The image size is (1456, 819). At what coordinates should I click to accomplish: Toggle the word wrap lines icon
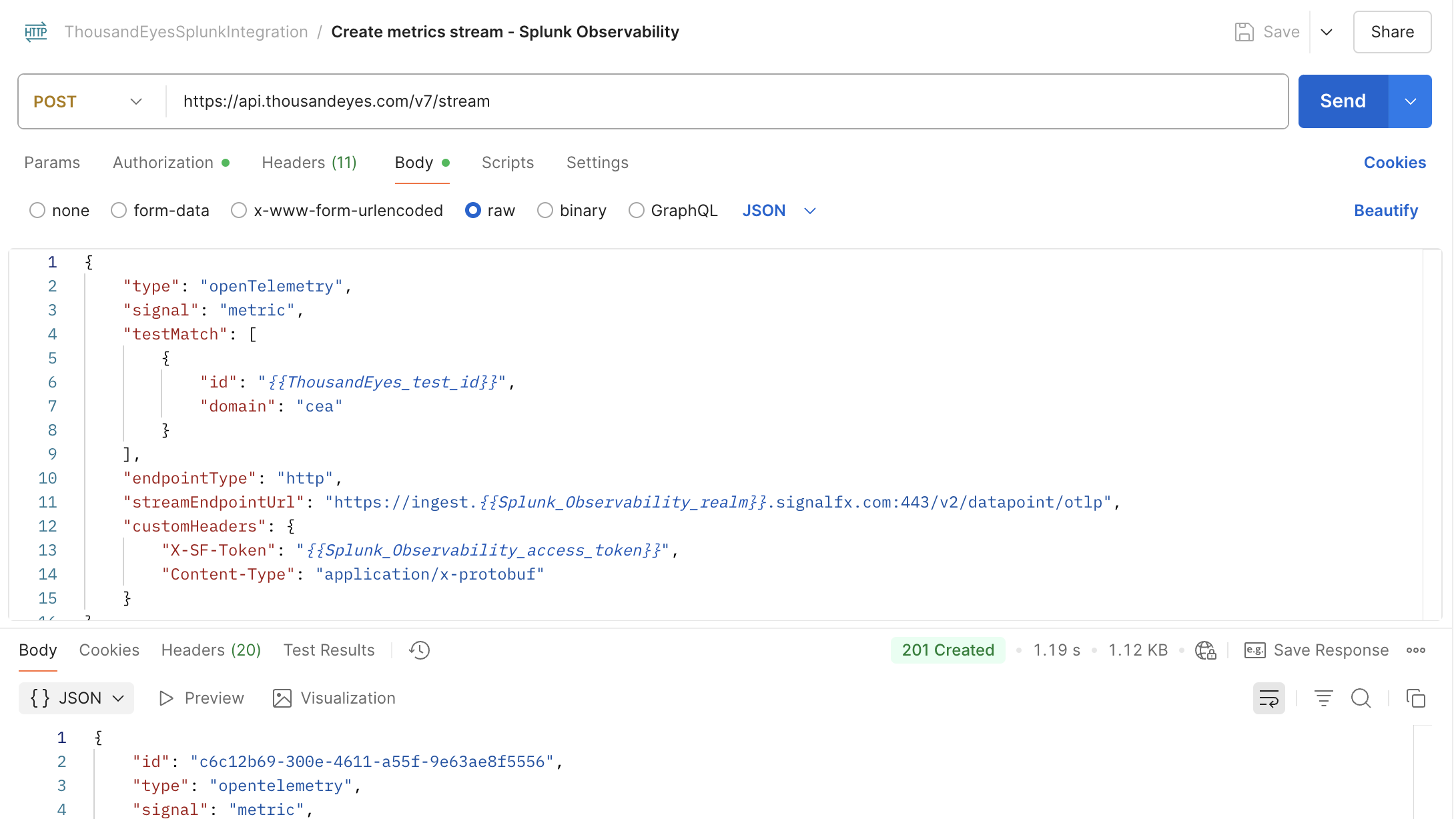point(1269,698)
